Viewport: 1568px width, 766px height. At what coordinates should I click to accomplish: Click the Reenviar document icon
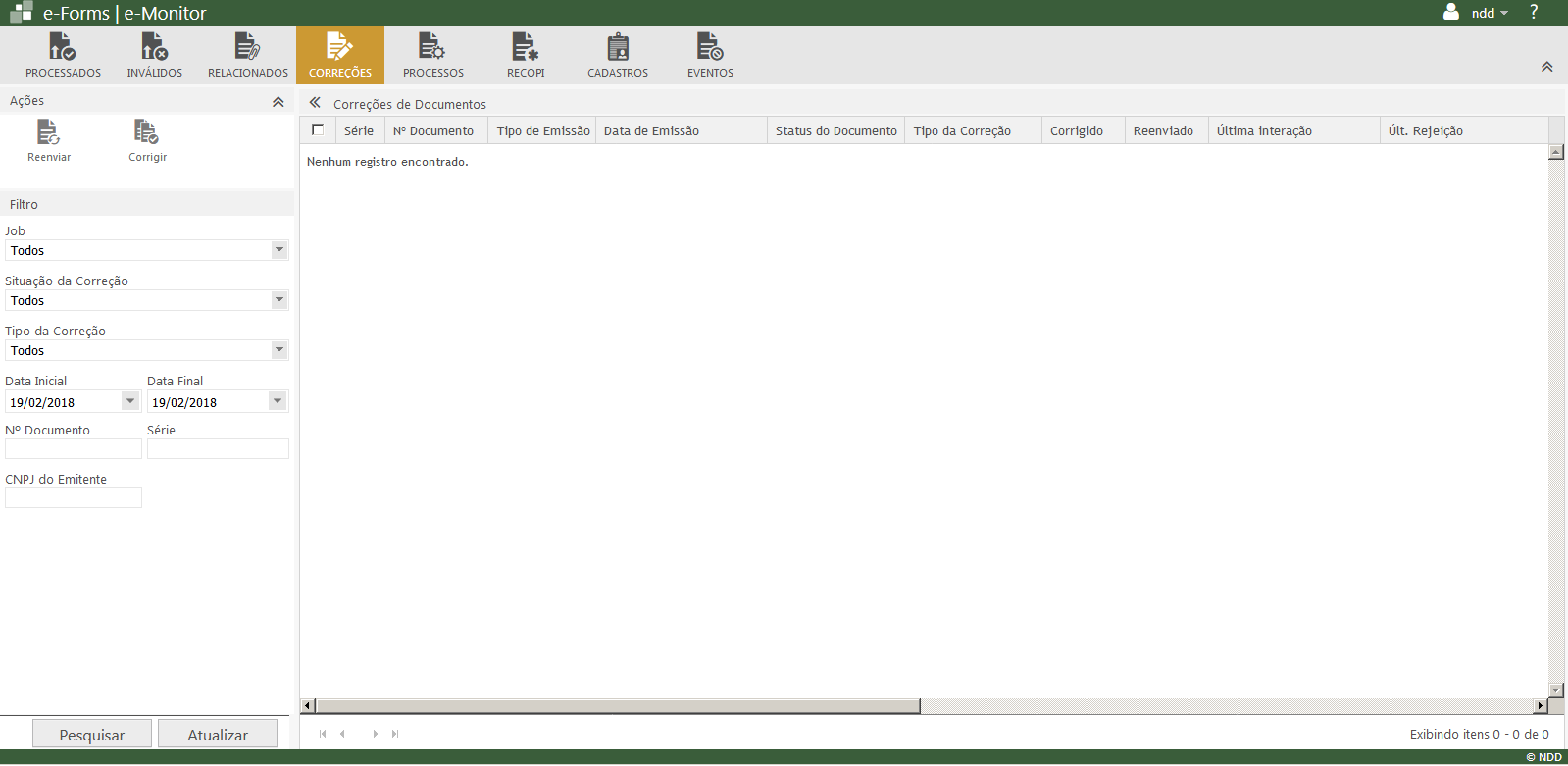[x=48, y=131]
